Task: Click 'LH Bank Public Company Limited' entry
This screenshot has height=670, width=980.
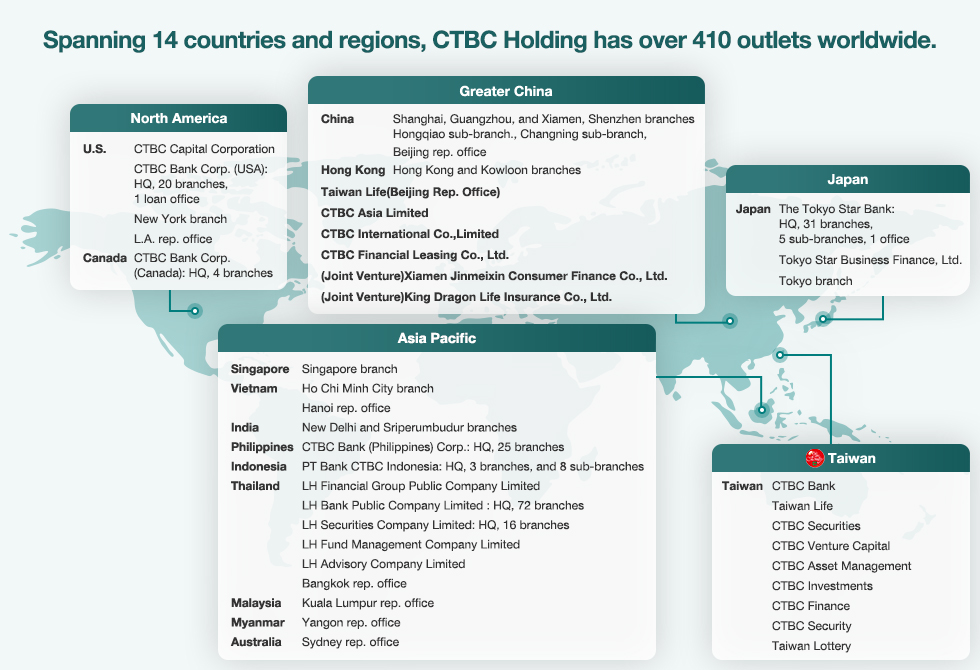Action: 442,506
